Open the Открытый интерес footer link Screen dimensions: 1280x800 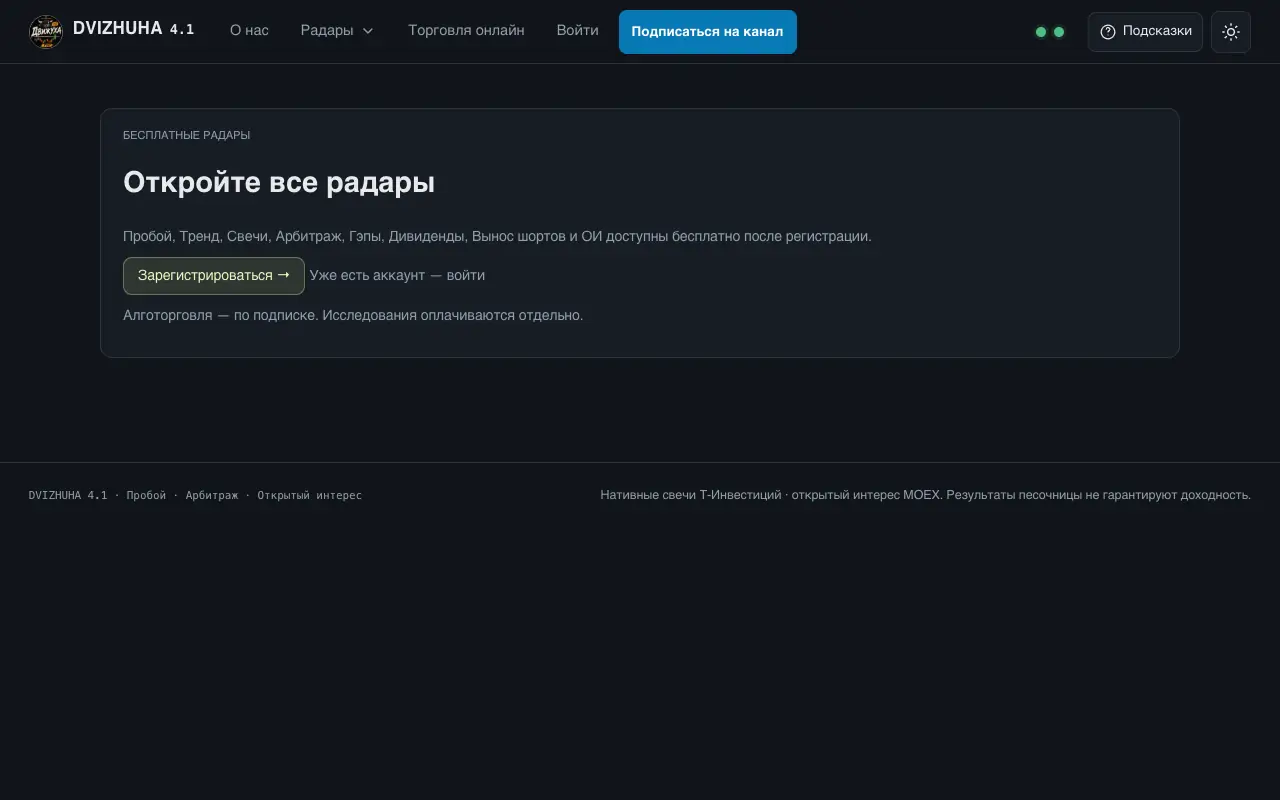pyautogui.click(x=310, y=495)
